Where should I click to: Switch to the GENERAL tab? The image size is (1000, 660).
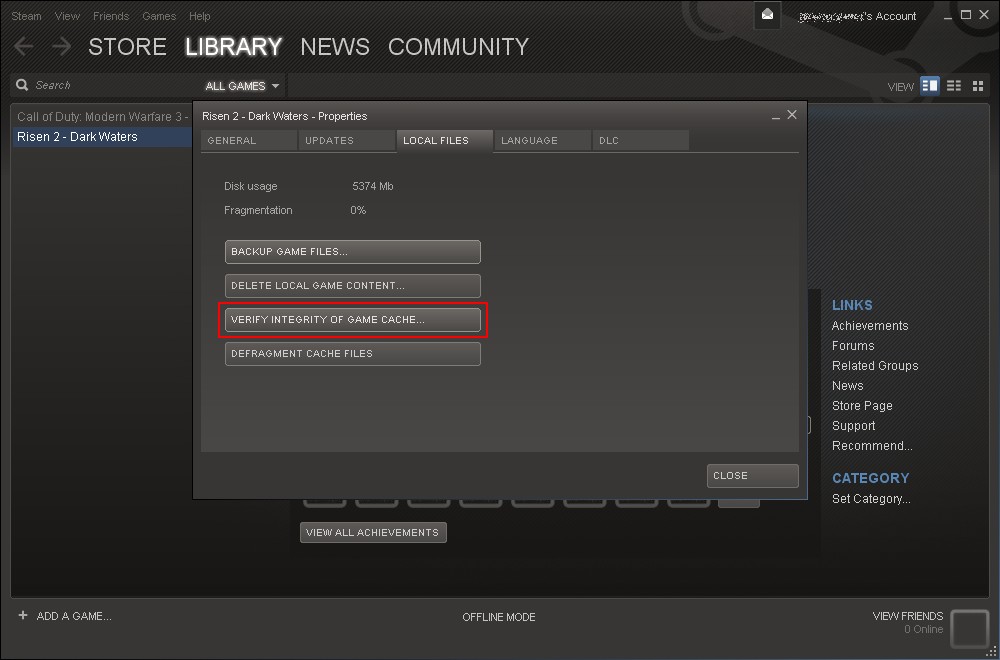tap(249, 141)
